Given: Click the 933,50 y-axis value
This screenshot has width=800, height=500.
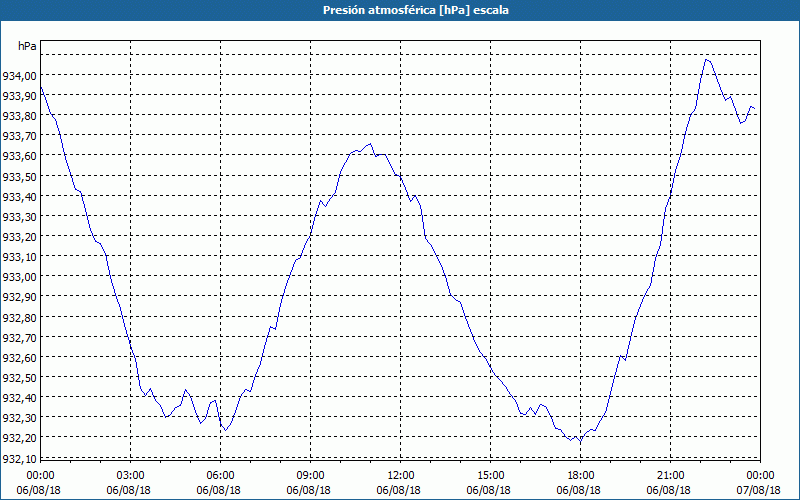Looking at the screenshot, I should tap(19, 177).
